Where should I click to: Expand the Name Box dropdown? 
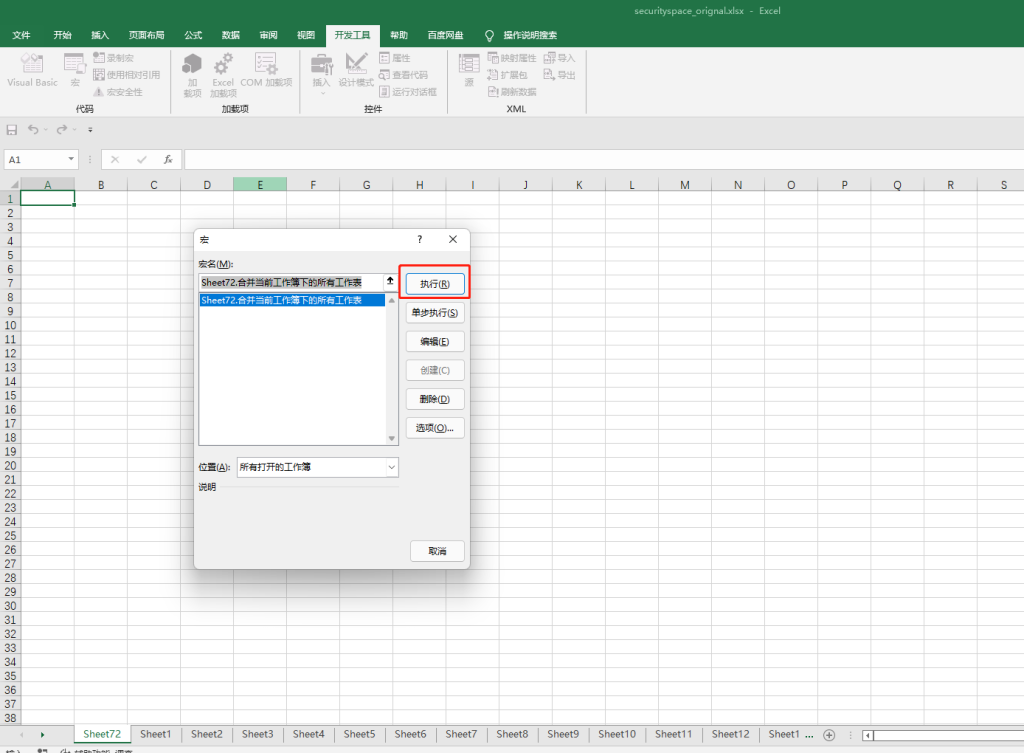[x=71, y=159]
